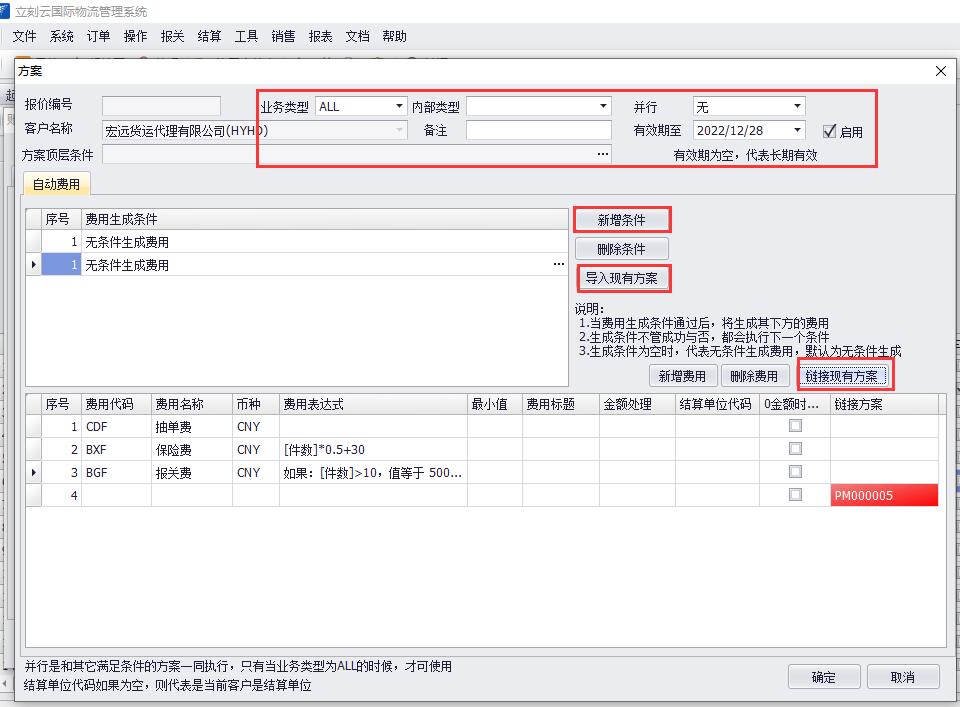Switch to the 自动费用 tab

(56, 184)
